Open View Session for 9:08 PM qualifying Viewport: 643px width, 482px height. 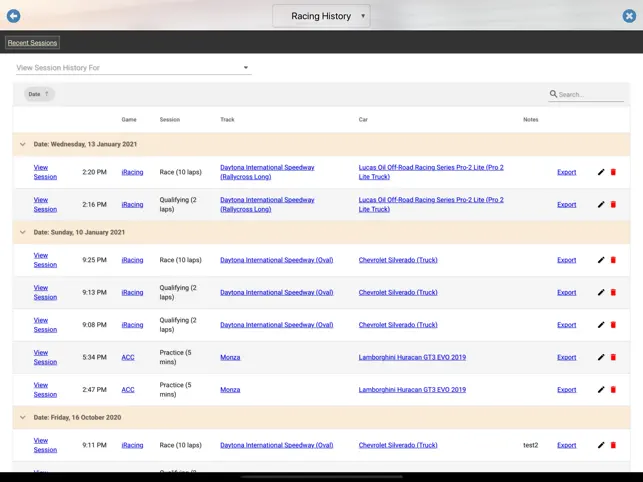pos(45,325)
